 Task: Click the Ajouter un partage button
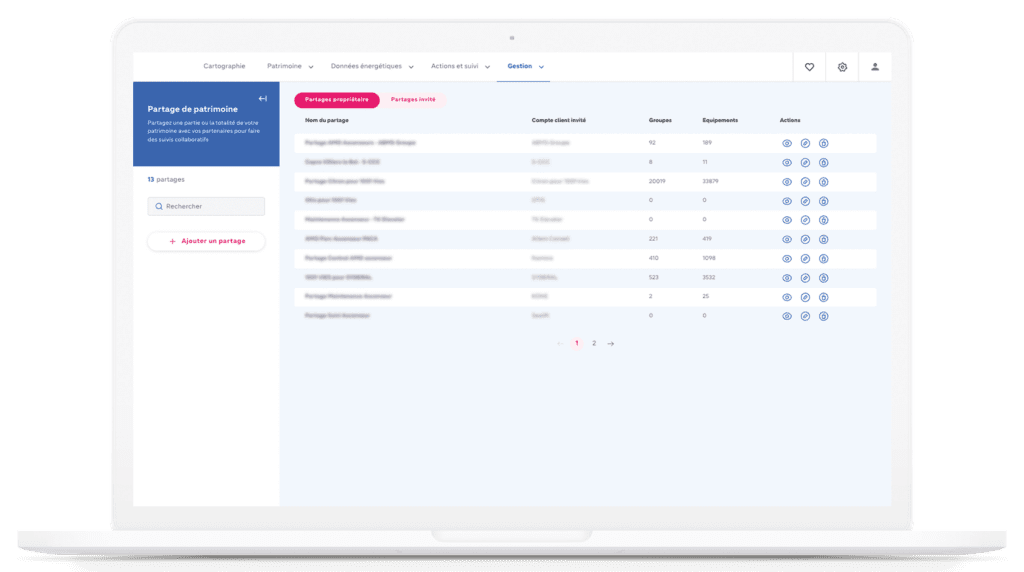pos(206,241)
